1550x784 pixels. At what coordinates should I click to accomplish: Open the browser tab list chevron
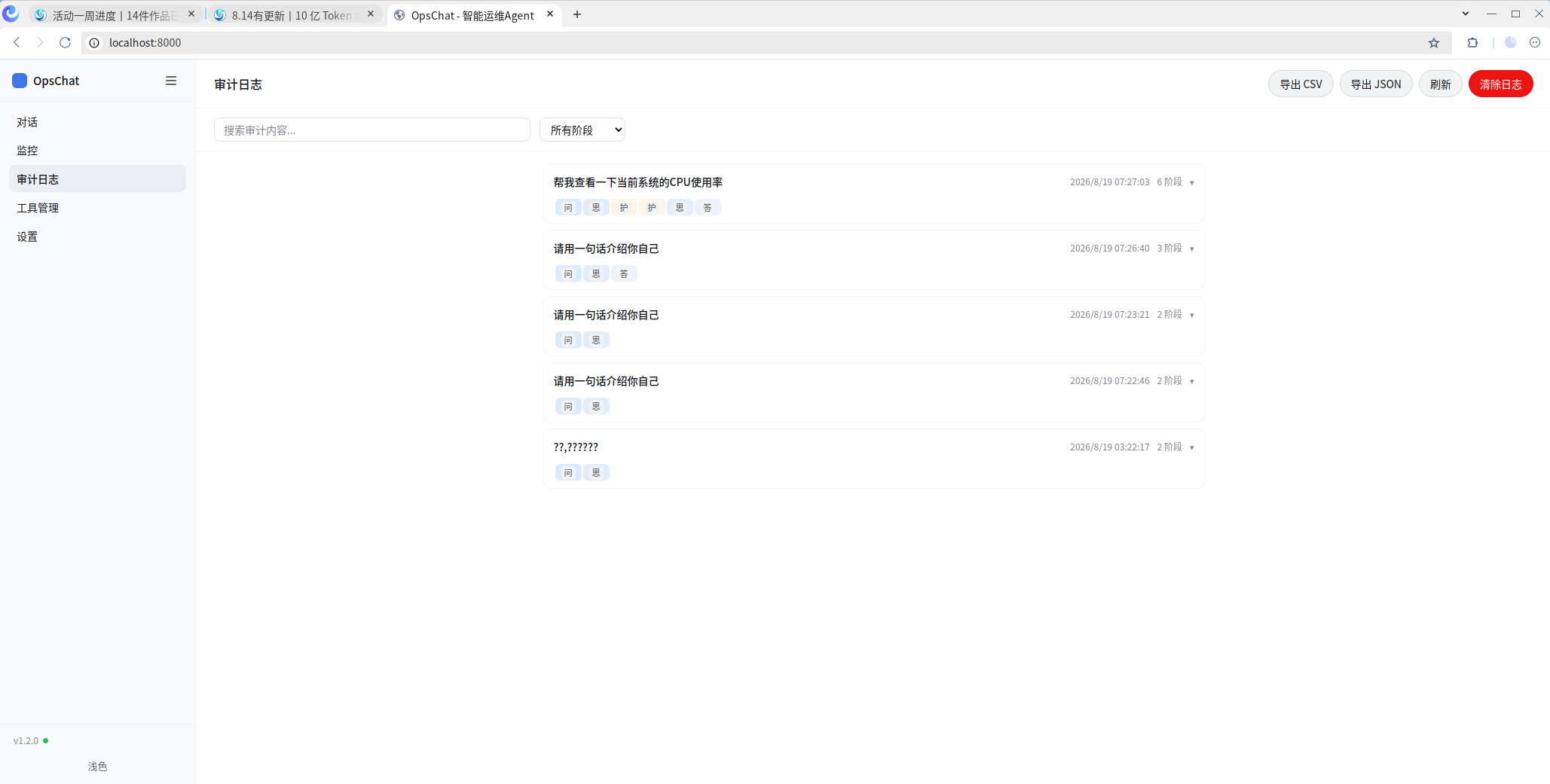click(x=1466, y=14)
